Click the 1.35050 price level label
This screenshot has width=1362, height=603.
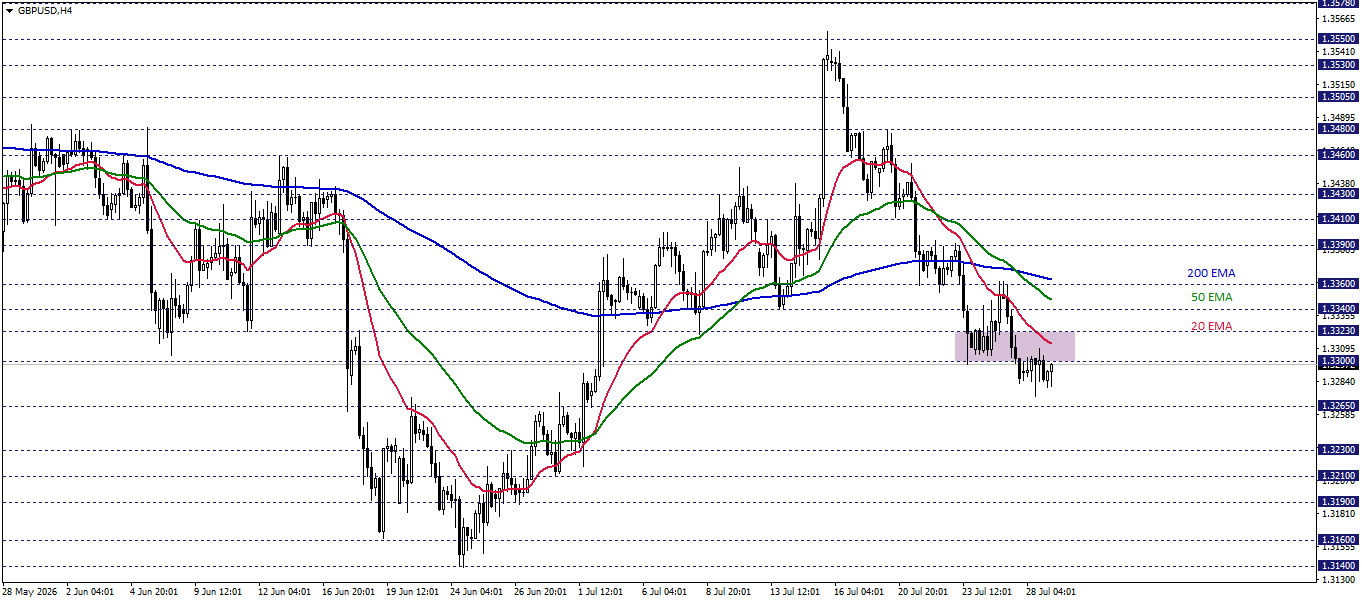[1338, 97]
